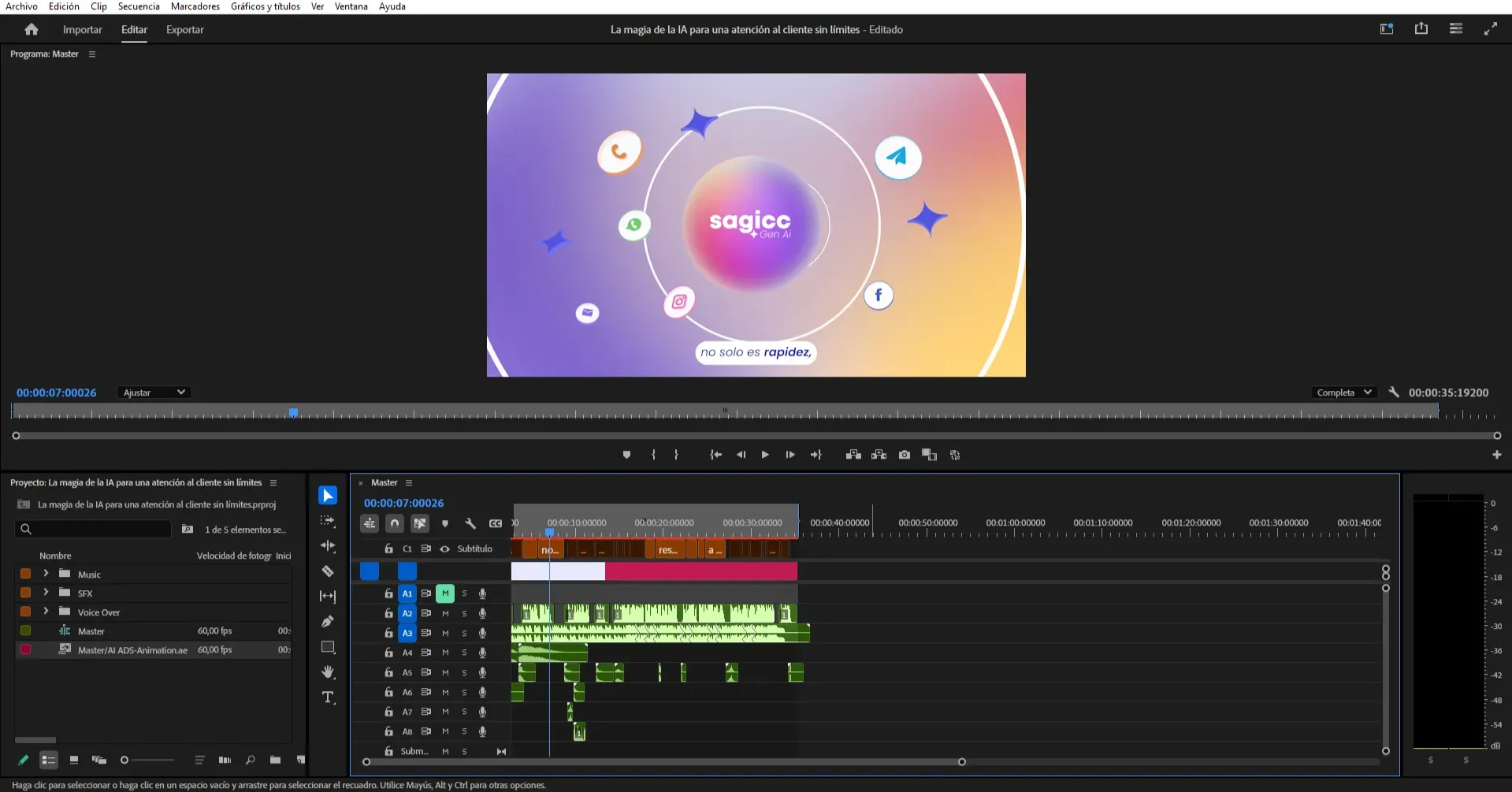Screen dimensions: 1512x792
Task: Open the Sort Icons menu in Project panel
Action: click(x=199, y=760)
